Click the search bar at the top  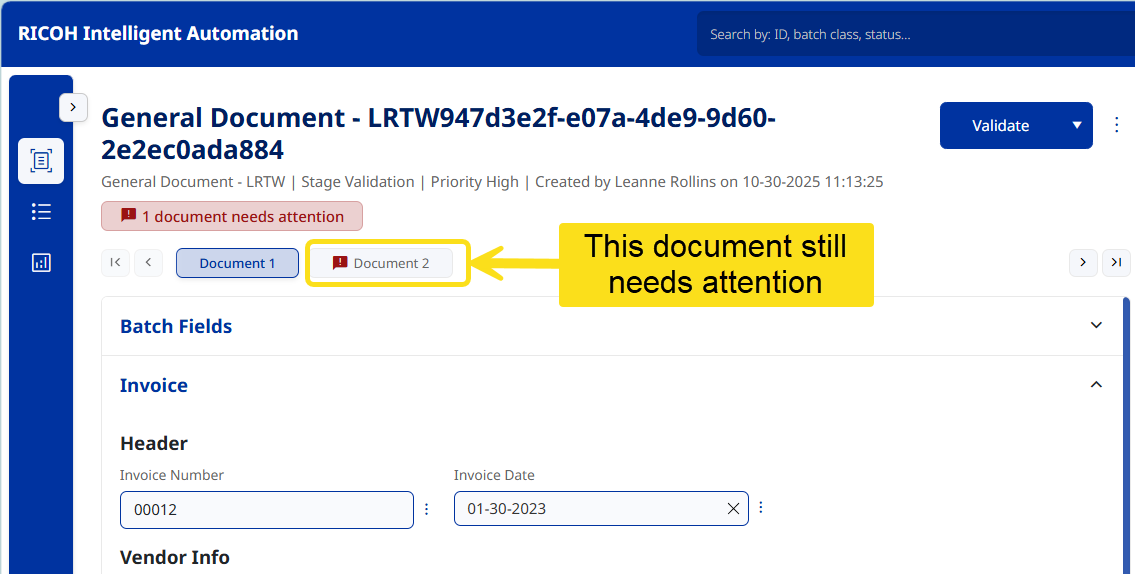pos(915,34)
